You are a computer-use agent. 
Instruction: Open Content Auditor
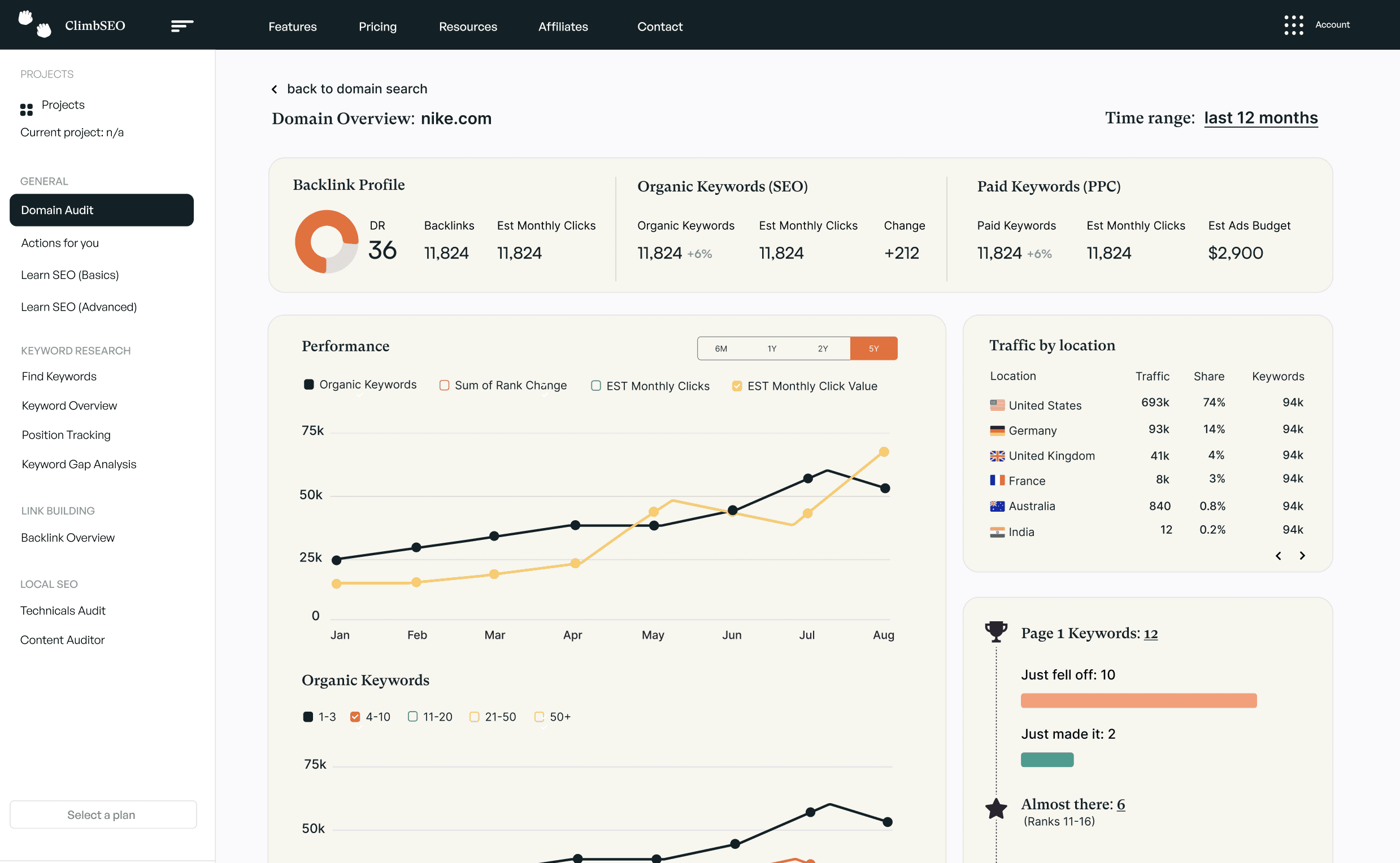click(62, 640)
